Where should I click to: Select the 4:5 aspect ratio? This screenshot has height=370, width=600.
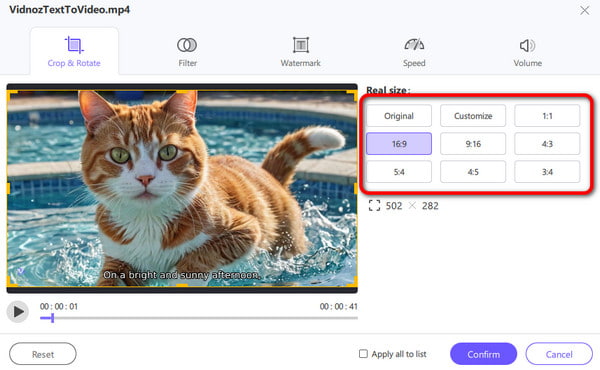[473, 172]
